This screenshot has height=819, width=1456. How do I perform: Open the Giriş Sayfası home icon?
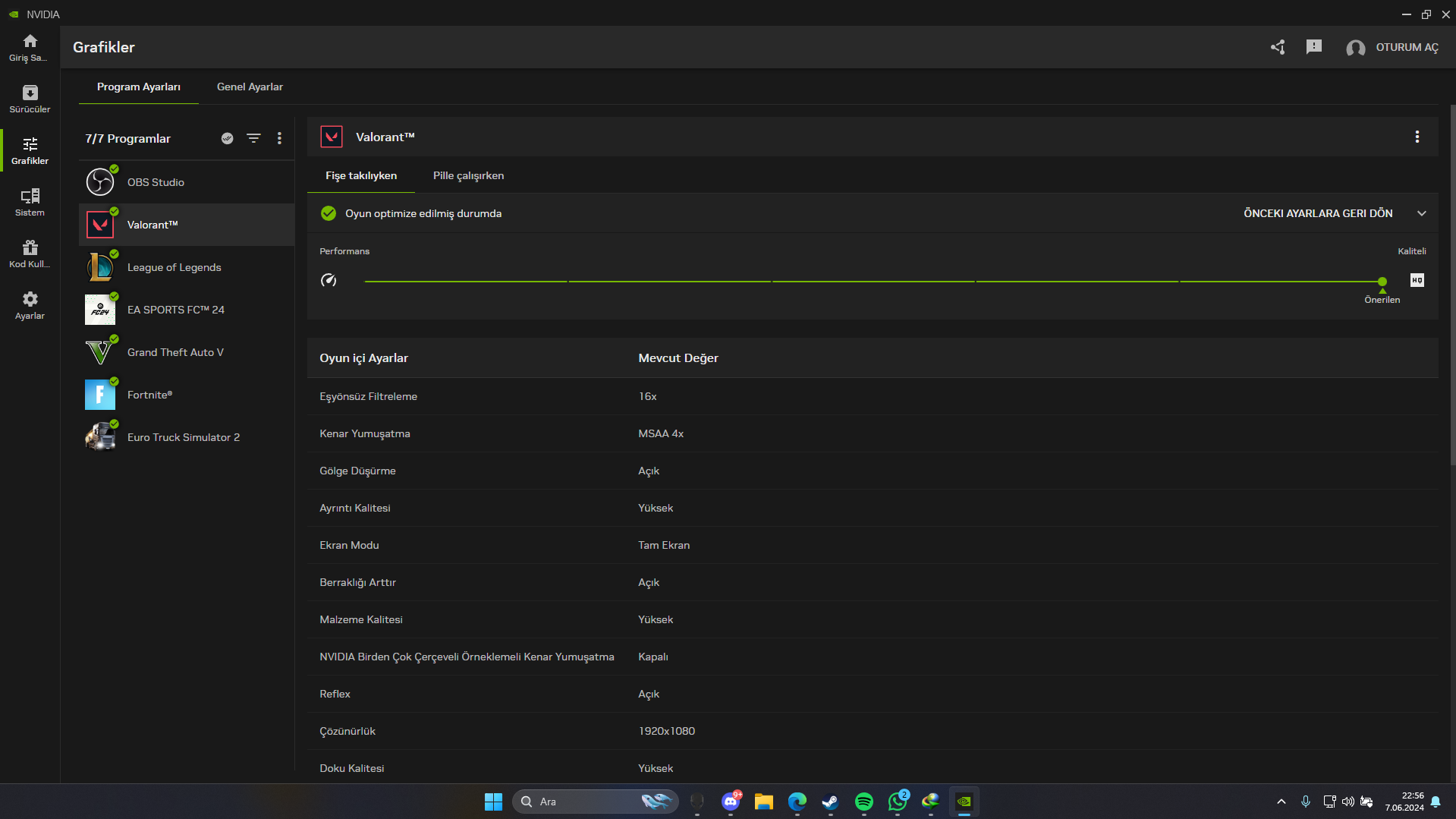click(30, 47)
